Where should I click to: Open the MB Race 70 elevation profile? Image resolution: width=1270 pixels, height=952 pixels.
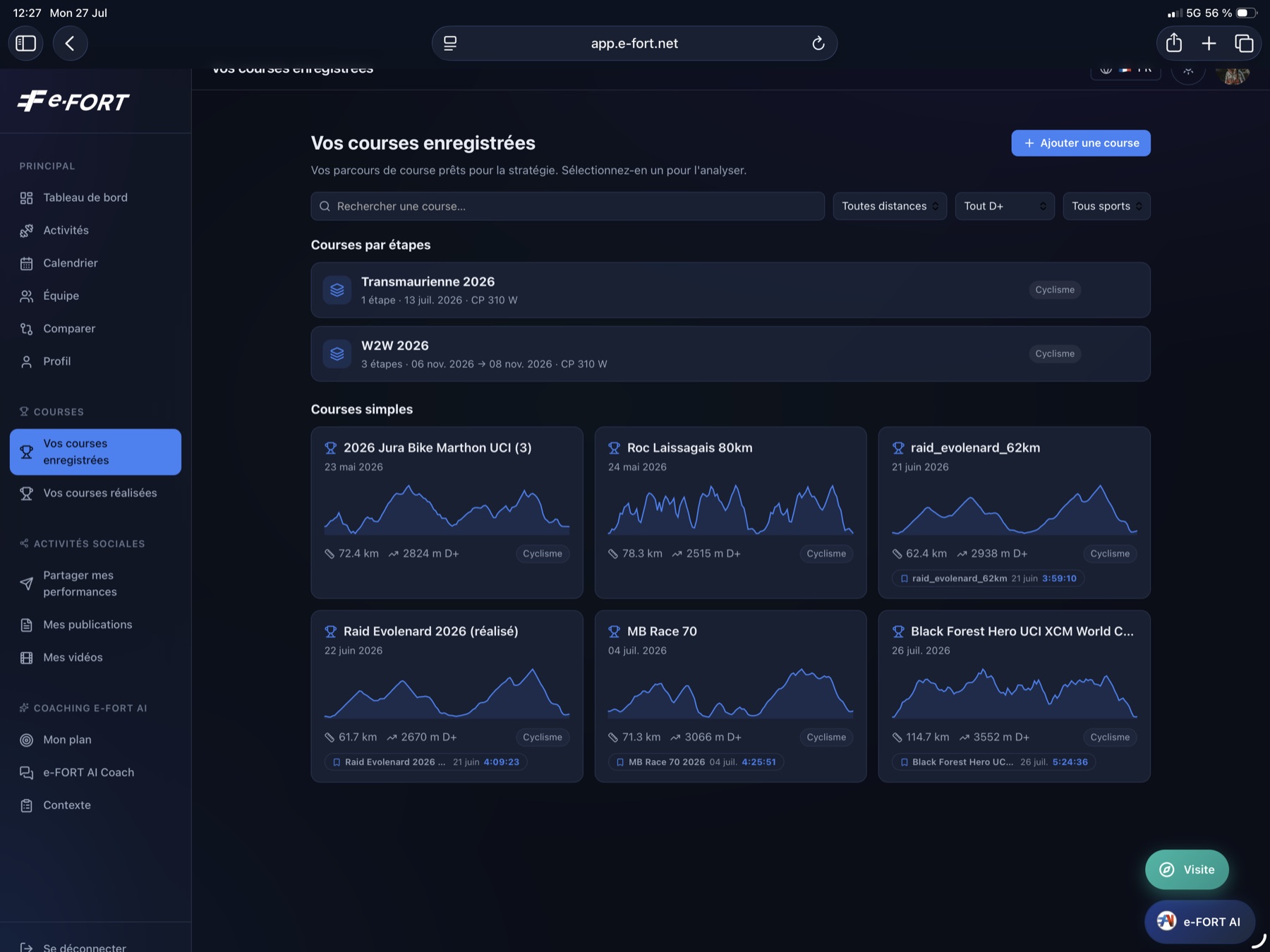point(730,693)
